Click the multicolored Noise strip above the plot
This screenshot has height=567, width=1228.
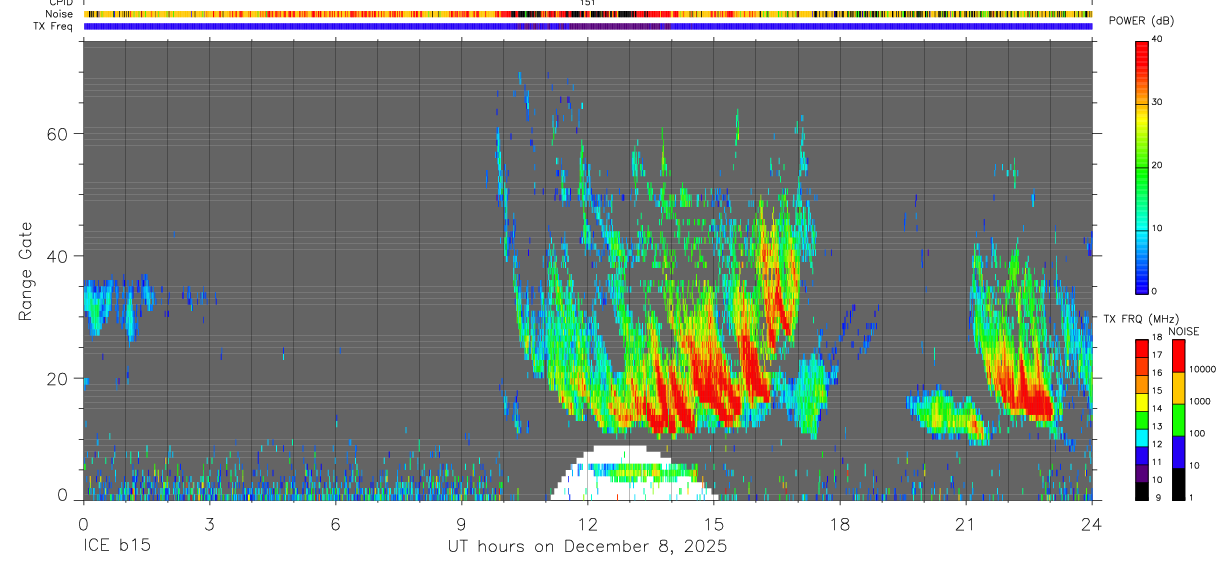click(x=588, y=14)
